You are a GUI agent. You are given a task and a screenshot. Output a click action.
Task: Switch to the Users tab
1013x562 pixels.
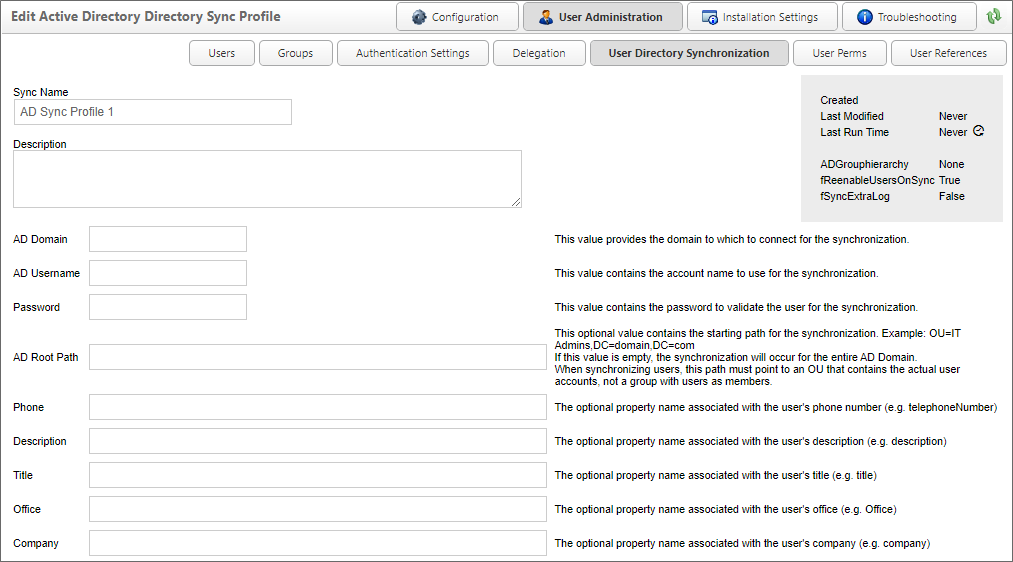[x=221, y=53]
